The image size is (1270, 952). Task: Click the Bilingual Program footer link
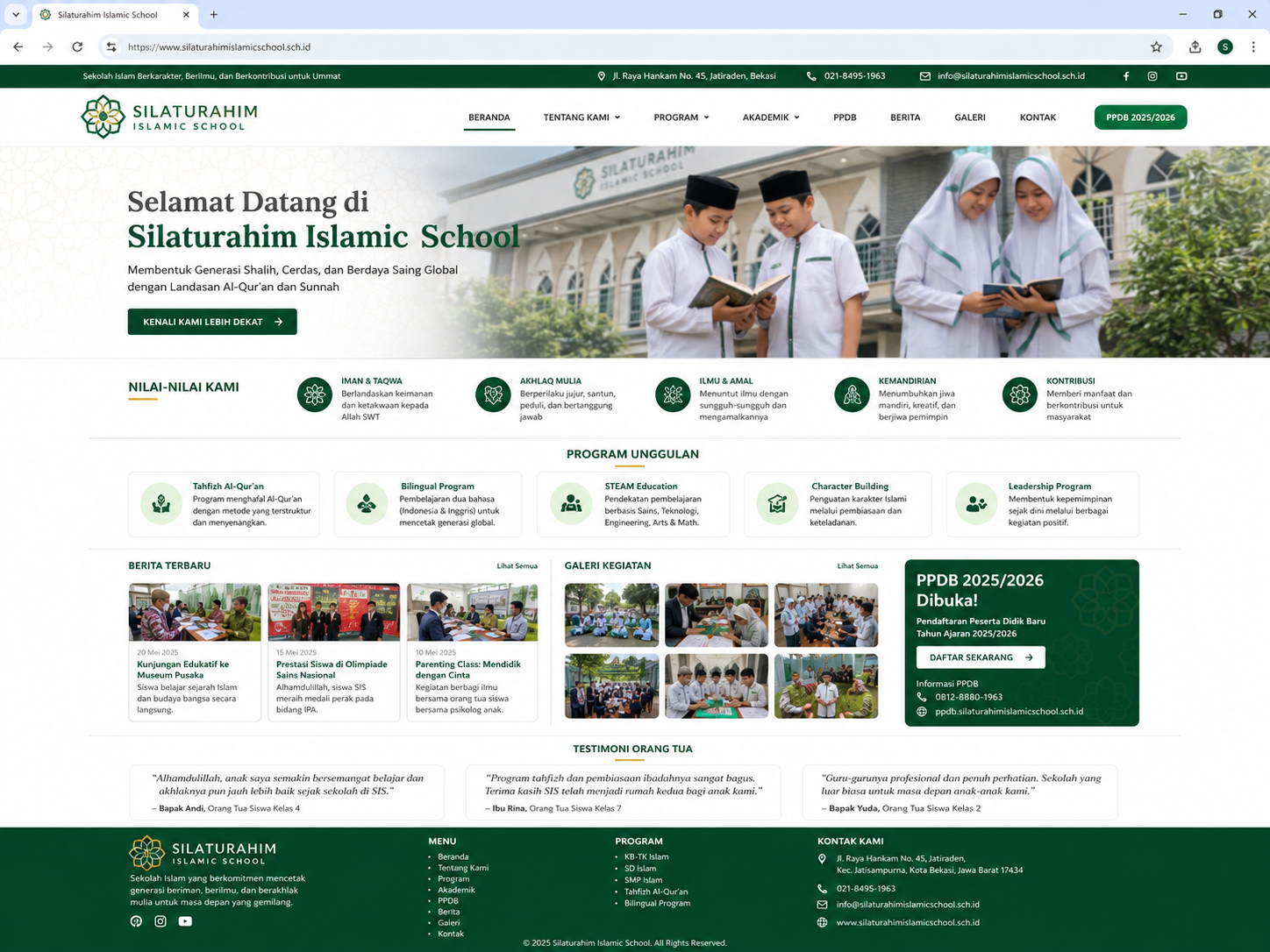click(657, 903)
